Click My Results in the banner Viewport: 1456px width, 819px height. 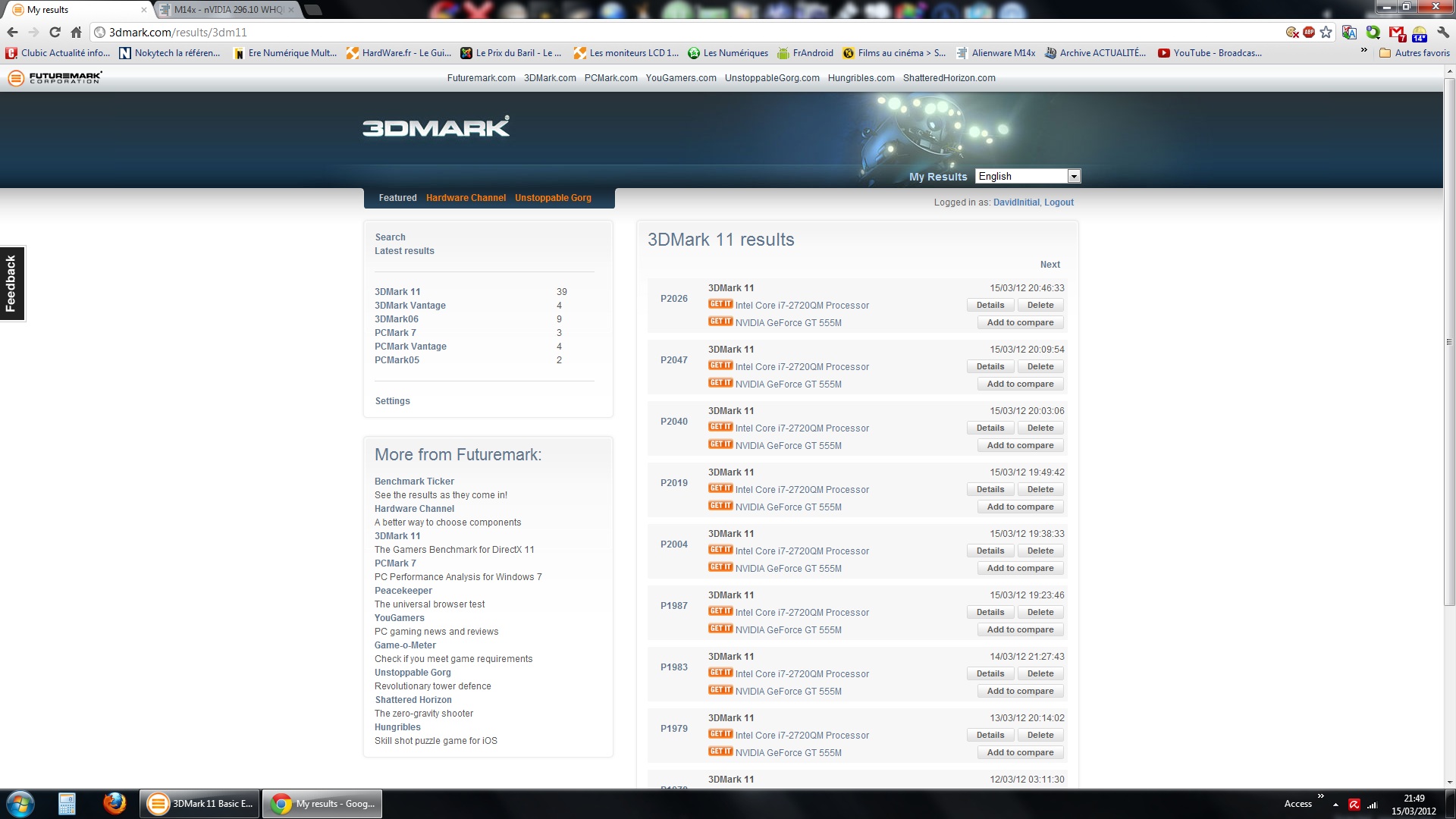[938, 177]
